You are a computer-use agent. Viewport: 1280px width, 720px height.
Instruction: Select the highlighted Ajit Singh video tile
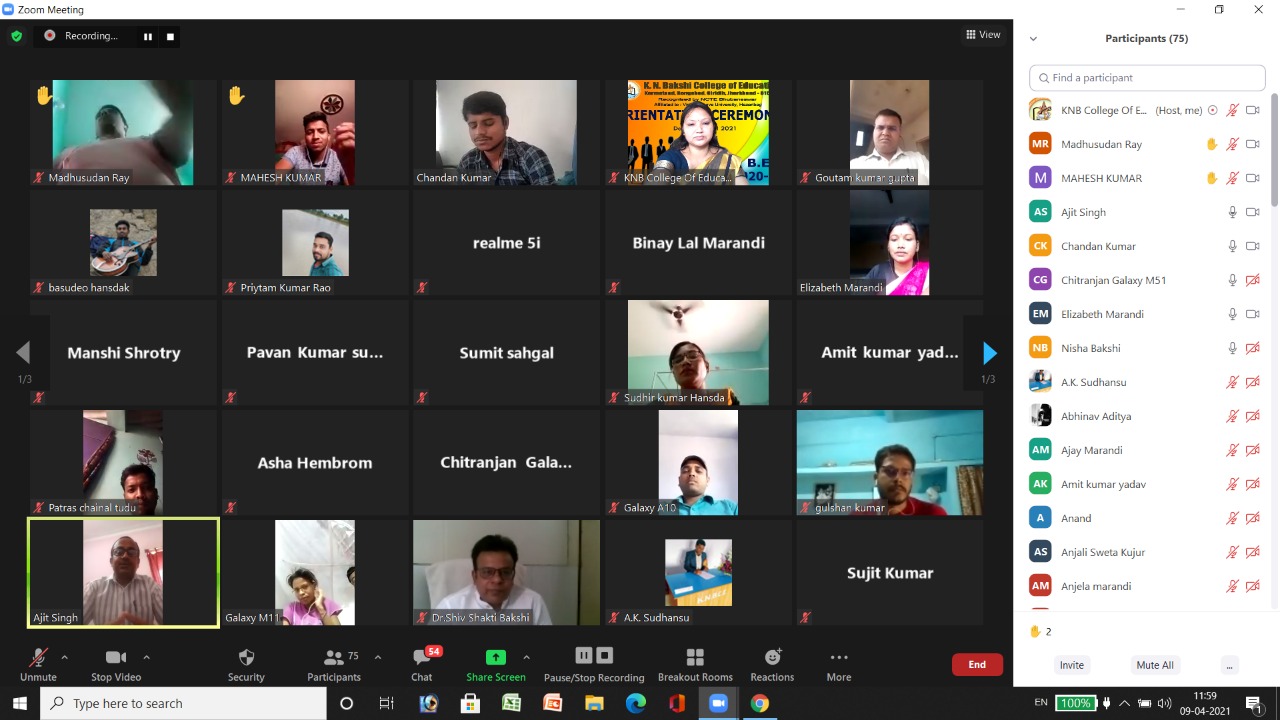[123, 572]
